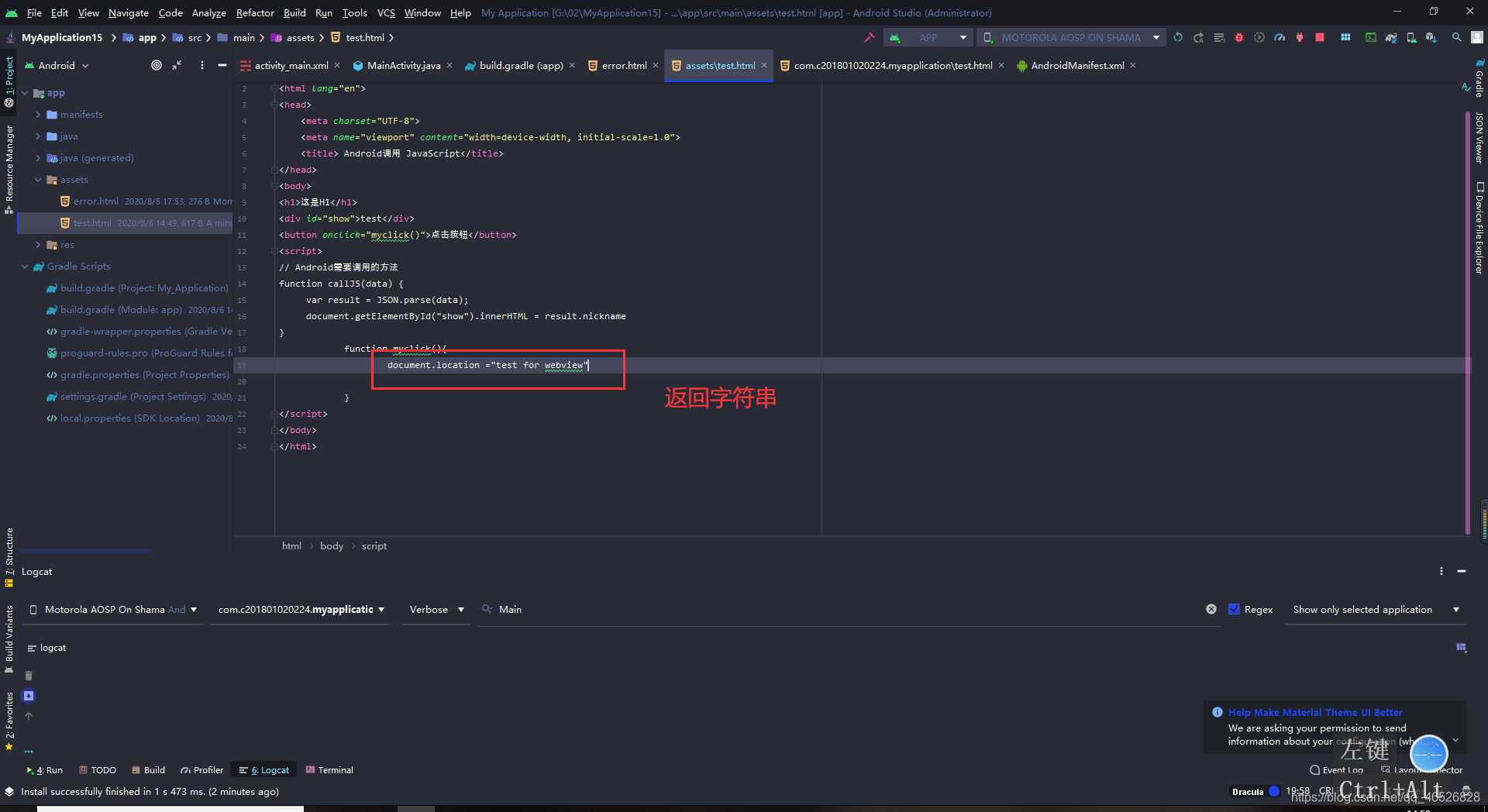Open the Refactor menu

(x=255, y=12)
